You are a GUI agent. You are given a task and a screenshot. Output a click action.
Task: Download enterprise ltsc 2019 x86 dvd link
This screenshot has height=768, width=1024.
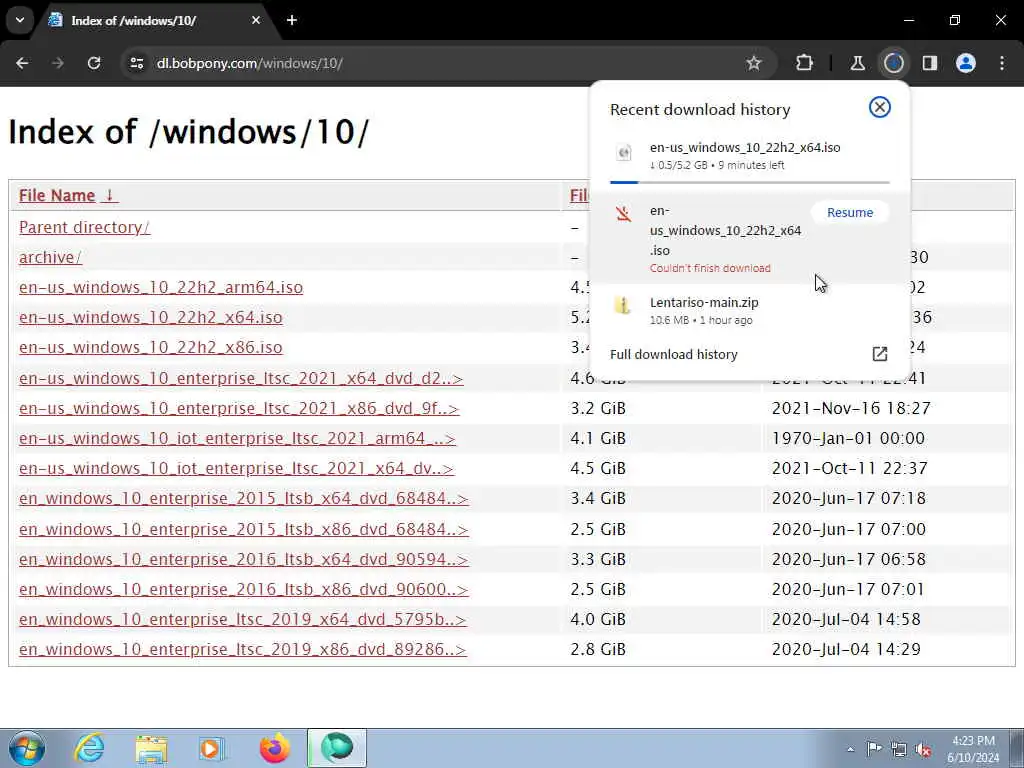tap(242, 649)
